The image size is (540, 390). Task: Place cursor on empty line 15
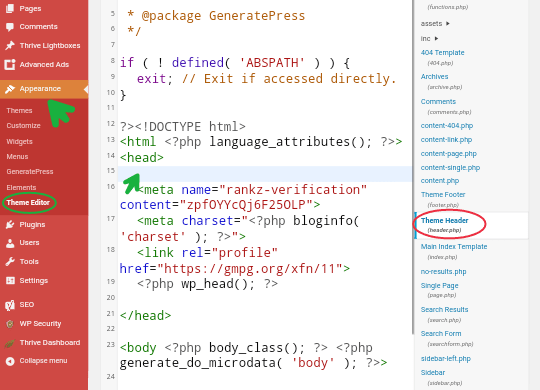tap(264, 174)
